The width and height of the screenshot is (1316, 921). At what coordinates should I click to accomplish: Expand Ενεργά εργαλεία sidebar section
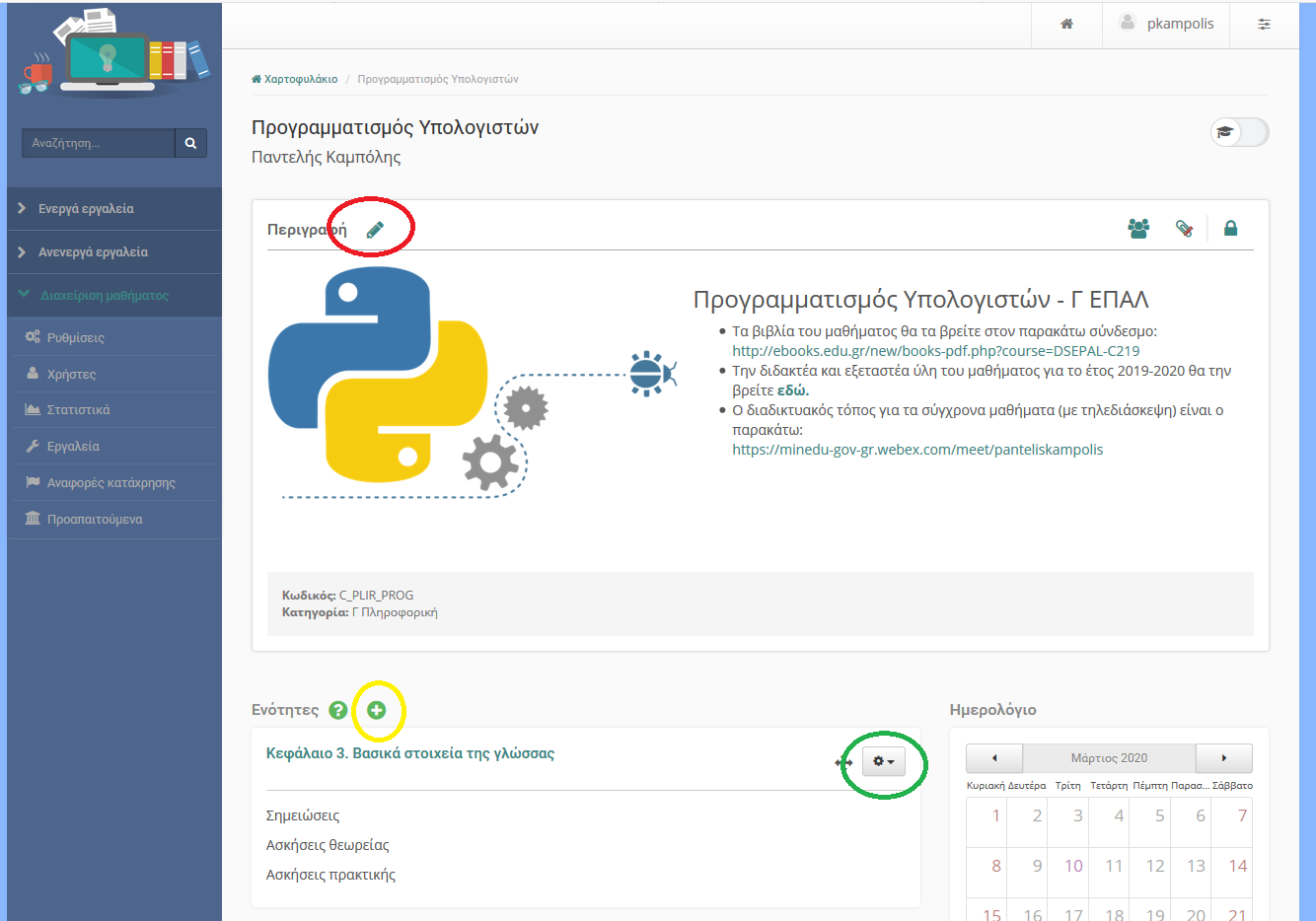pos(114,209)
